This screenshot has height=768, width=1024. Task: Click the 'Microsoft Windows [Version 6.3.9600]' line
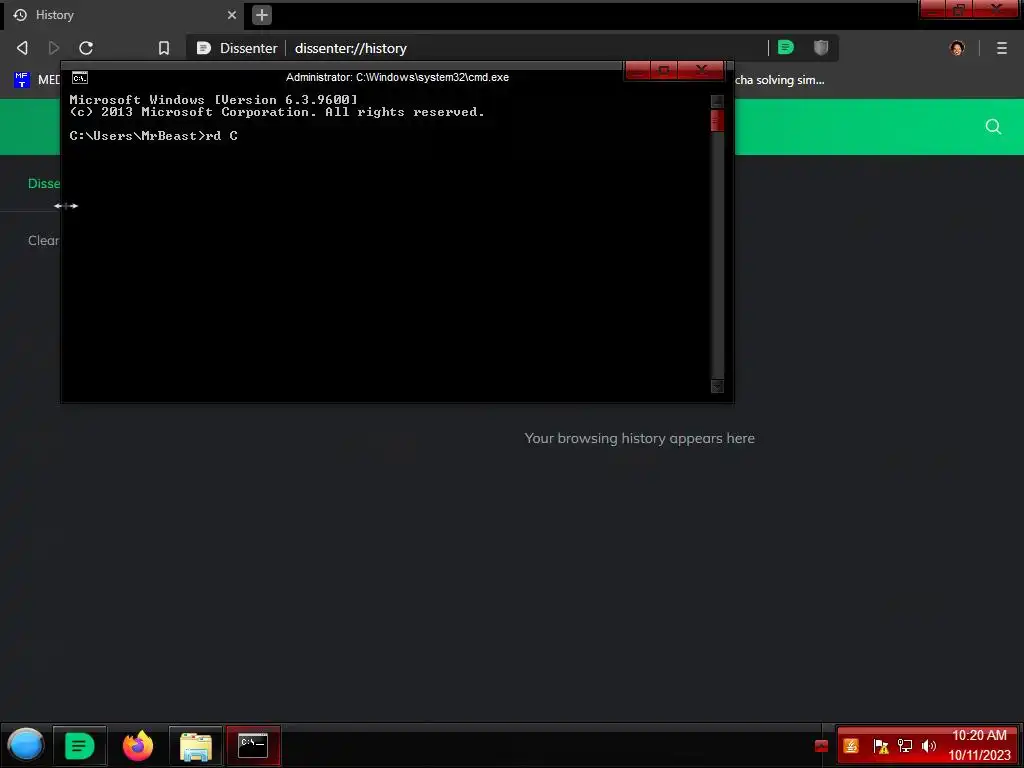[x=214, y=99]
